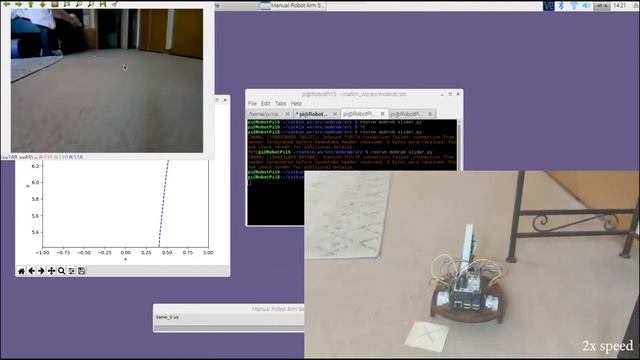Click the forward arrow in plot toolbar
The image size is (640, 360).
41,271
